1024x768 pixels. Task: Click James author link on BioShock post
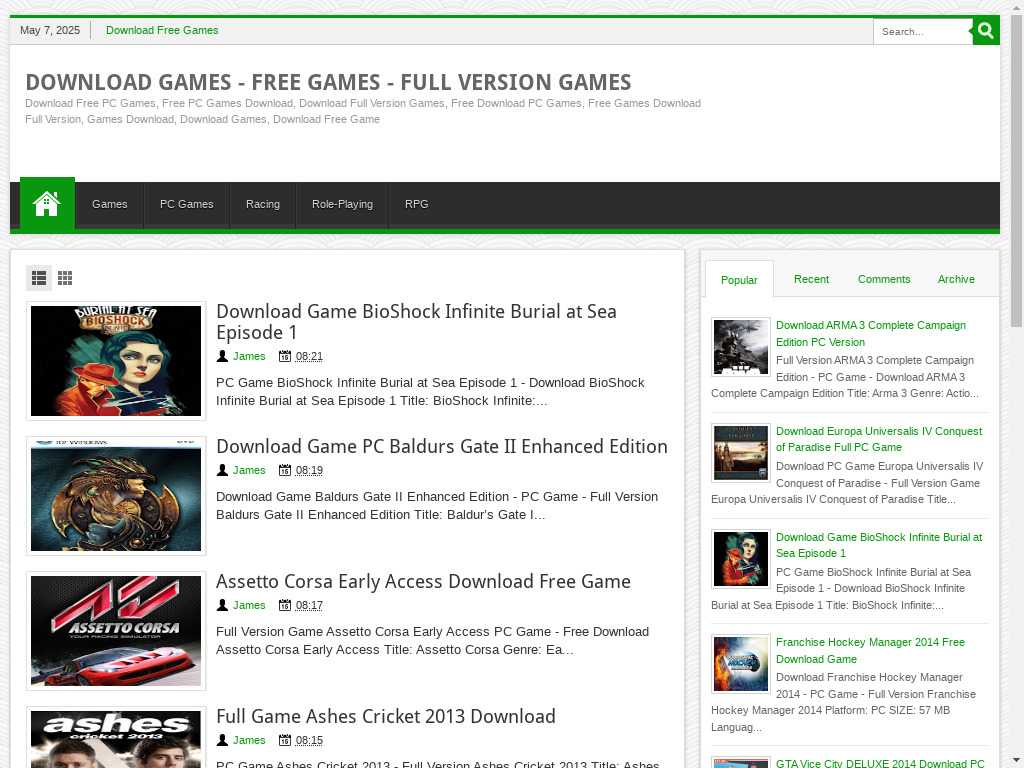249,356
